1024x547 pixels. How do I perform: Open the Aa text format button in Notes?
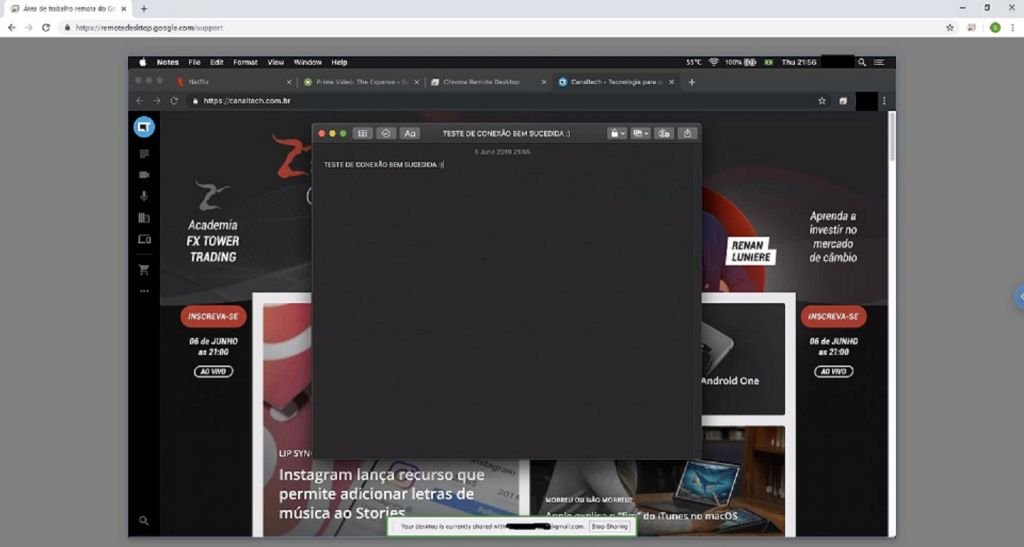(x=409, y=133)
